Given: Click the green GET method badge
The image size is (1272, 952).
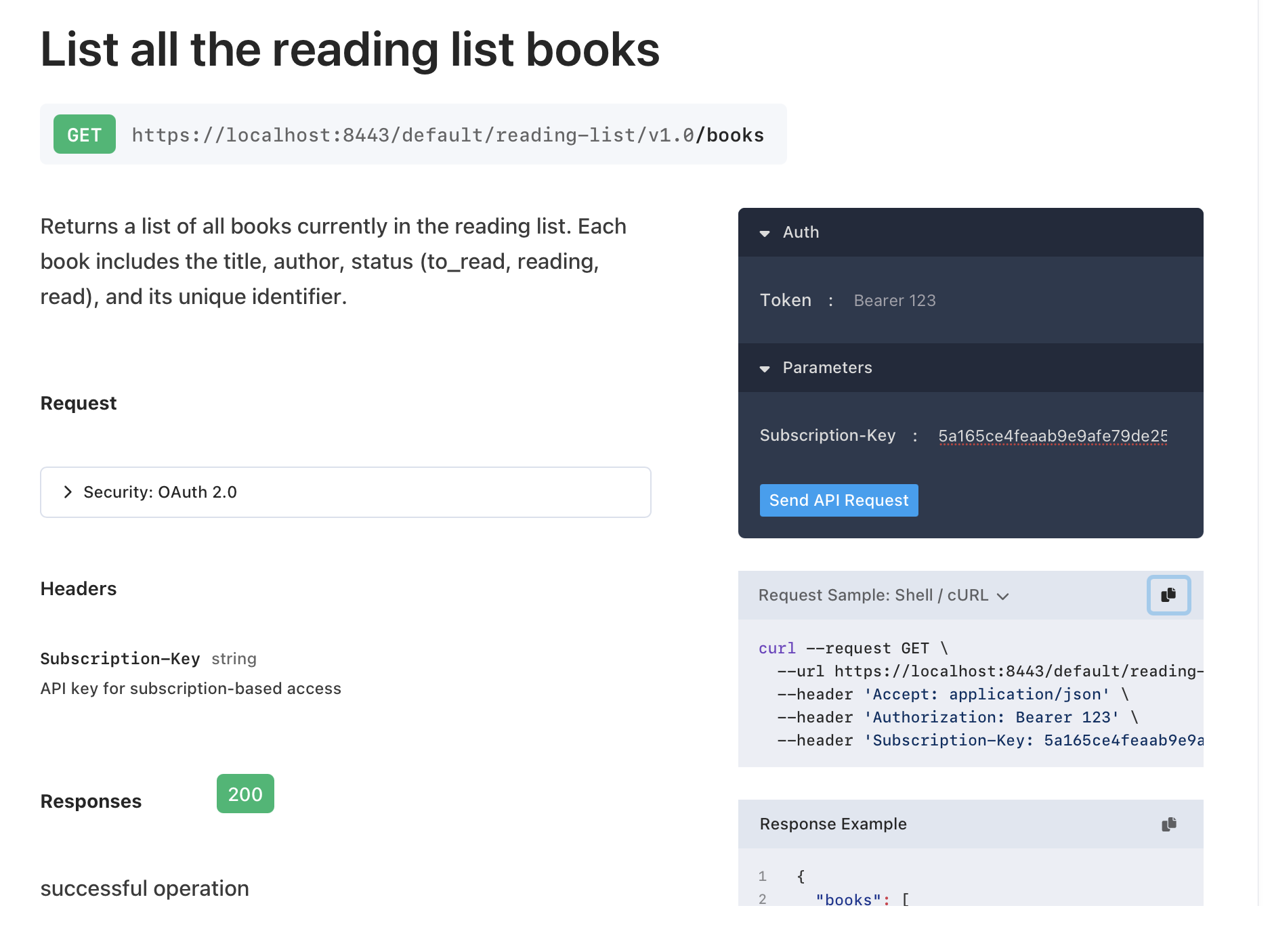Looking at the screenshot, I should [84, 134].
